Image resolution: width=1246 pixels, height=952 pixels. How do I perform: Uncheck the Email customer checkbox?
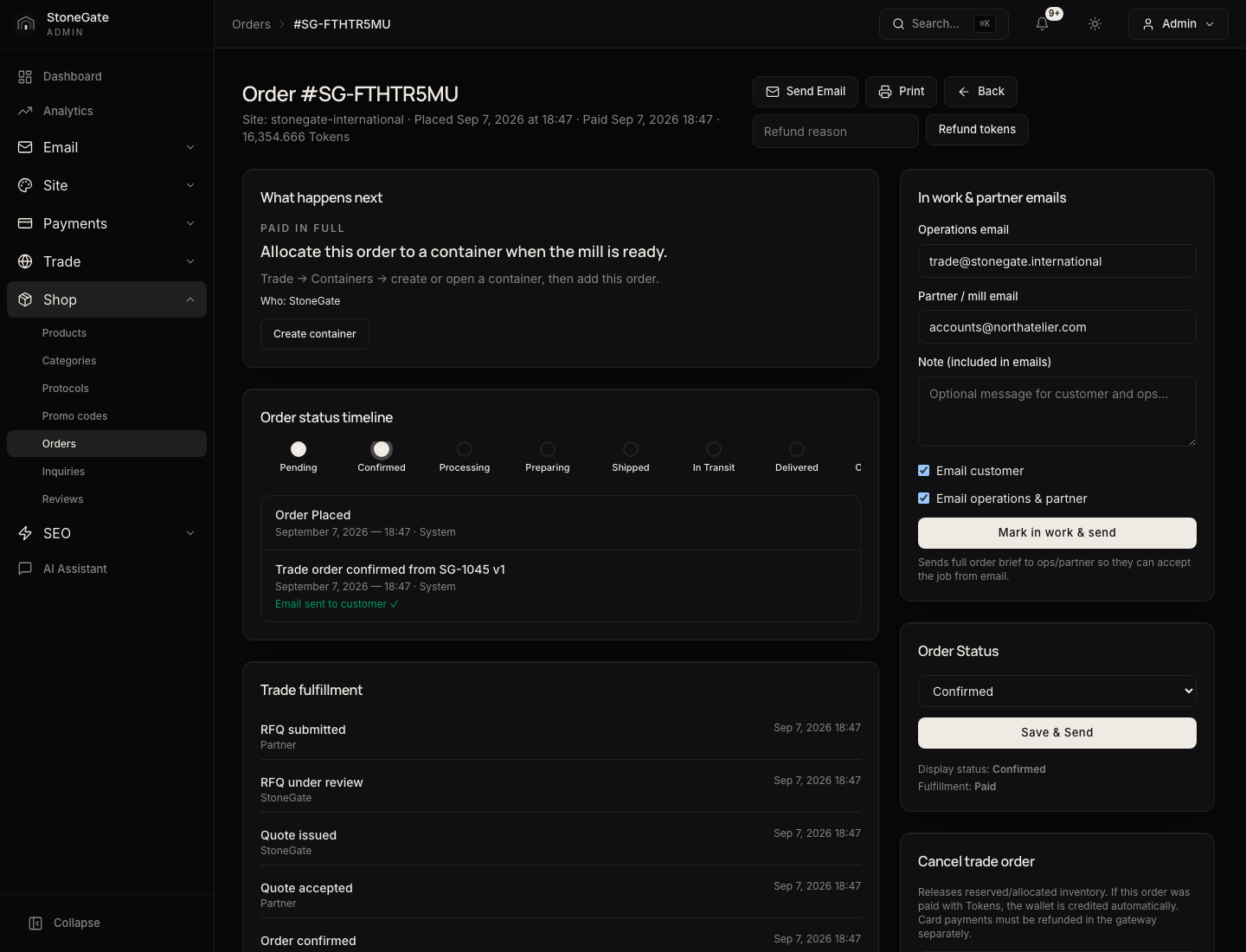click(924, 471)
